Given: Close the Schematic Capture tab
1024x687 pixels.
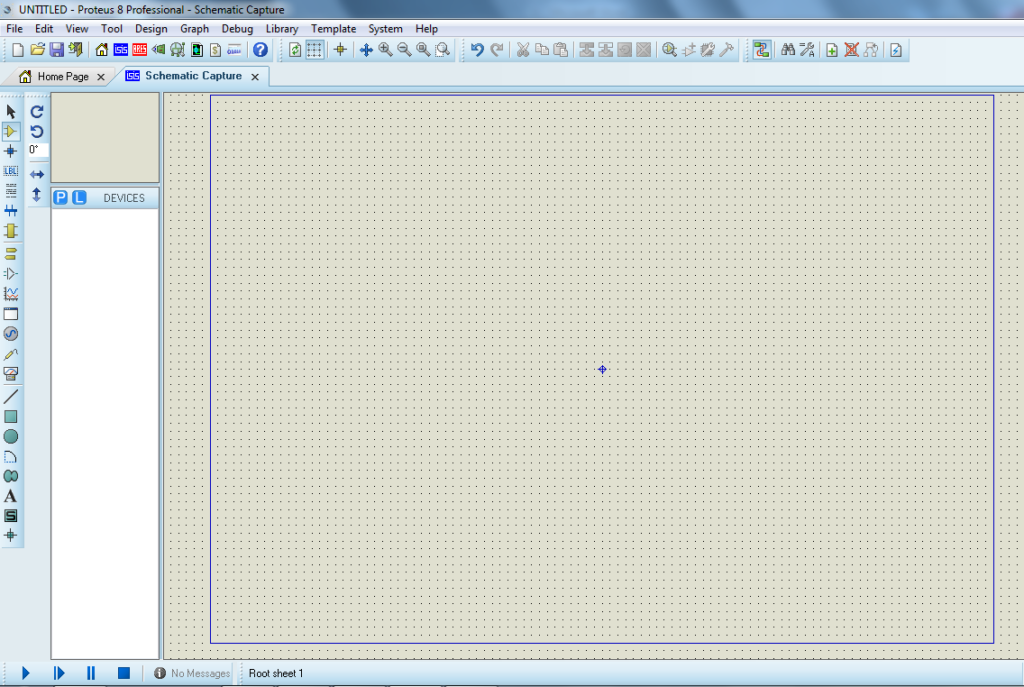Looking at the screenshot, I should click(x=255, y=77).
